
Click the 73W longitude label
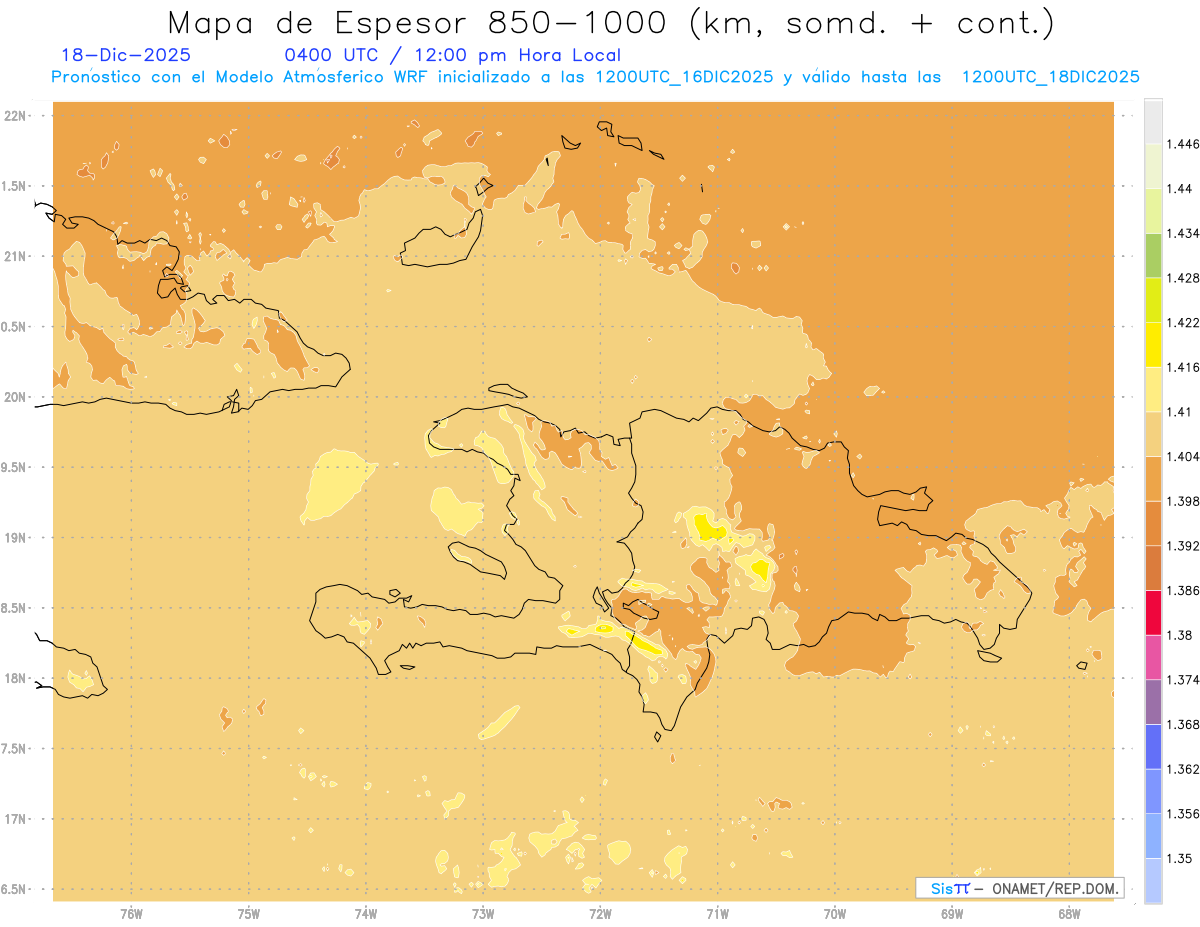pos(483,914)
